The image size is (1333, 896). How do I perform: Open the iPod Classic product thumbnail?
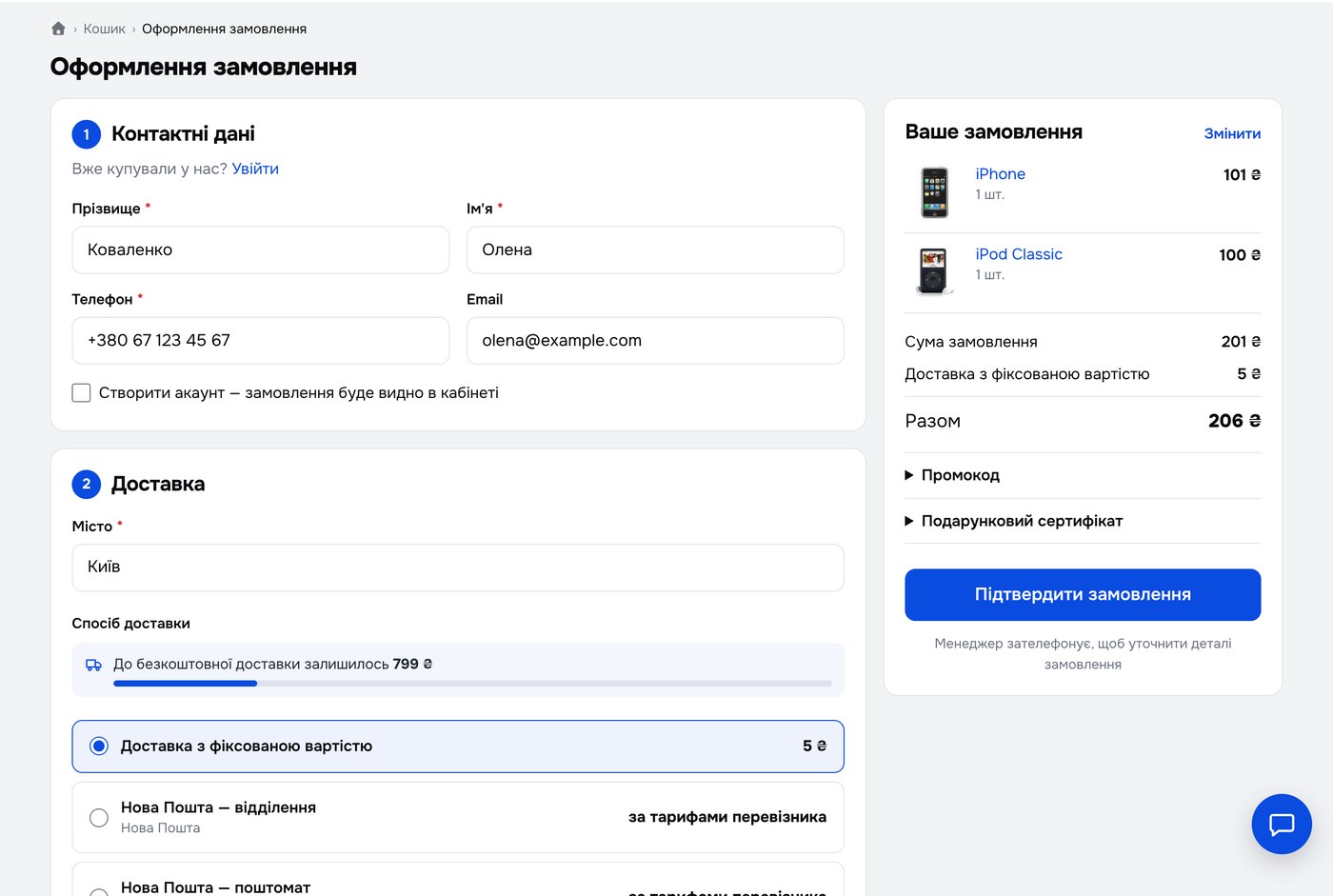[x=934, y=272]
